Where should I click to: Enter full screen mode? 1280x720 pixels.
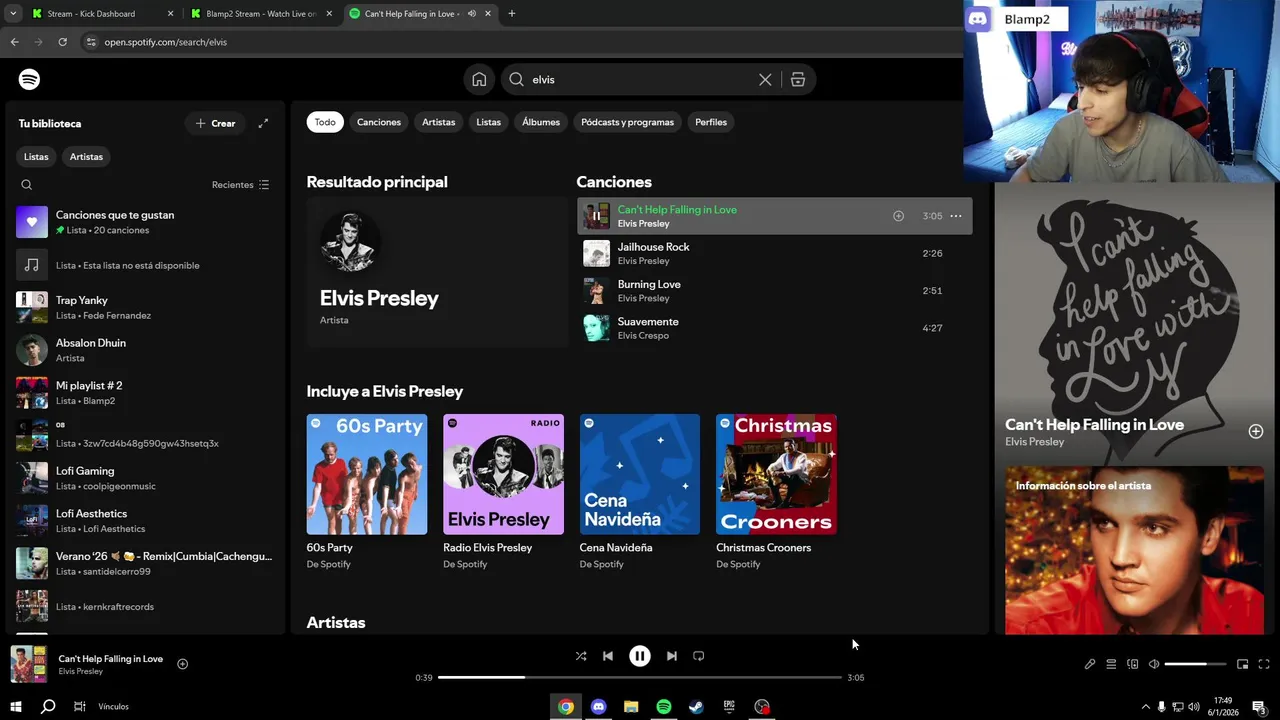(x=1264, y=664)
